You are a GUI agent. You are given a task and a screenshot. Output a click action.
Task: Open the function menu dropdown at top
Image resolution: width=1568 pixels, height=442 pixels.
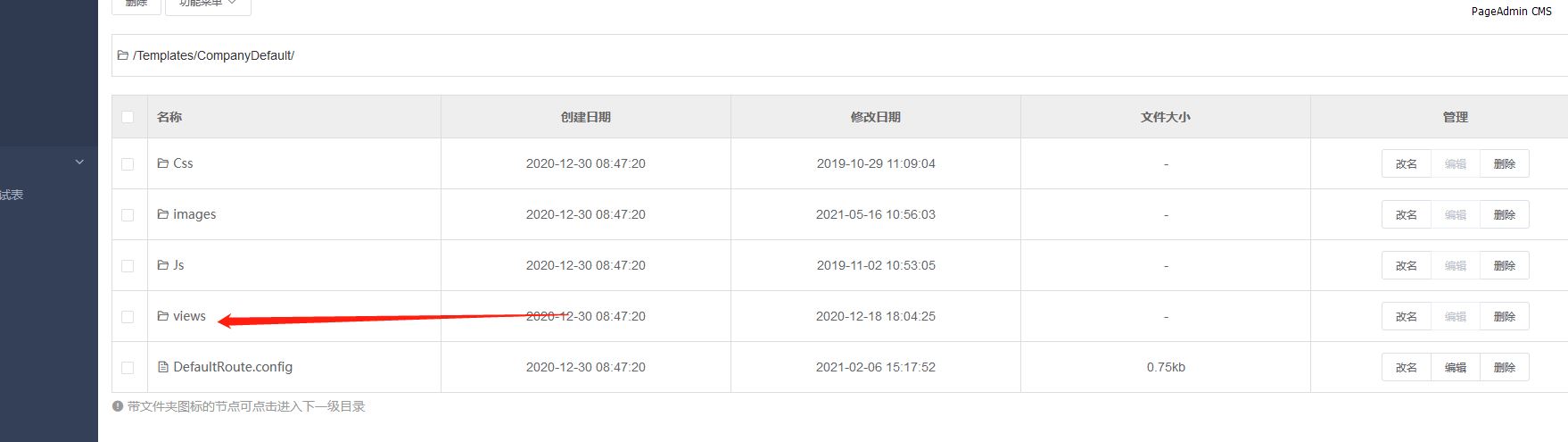pyautogui.click(x=208, y=5)
